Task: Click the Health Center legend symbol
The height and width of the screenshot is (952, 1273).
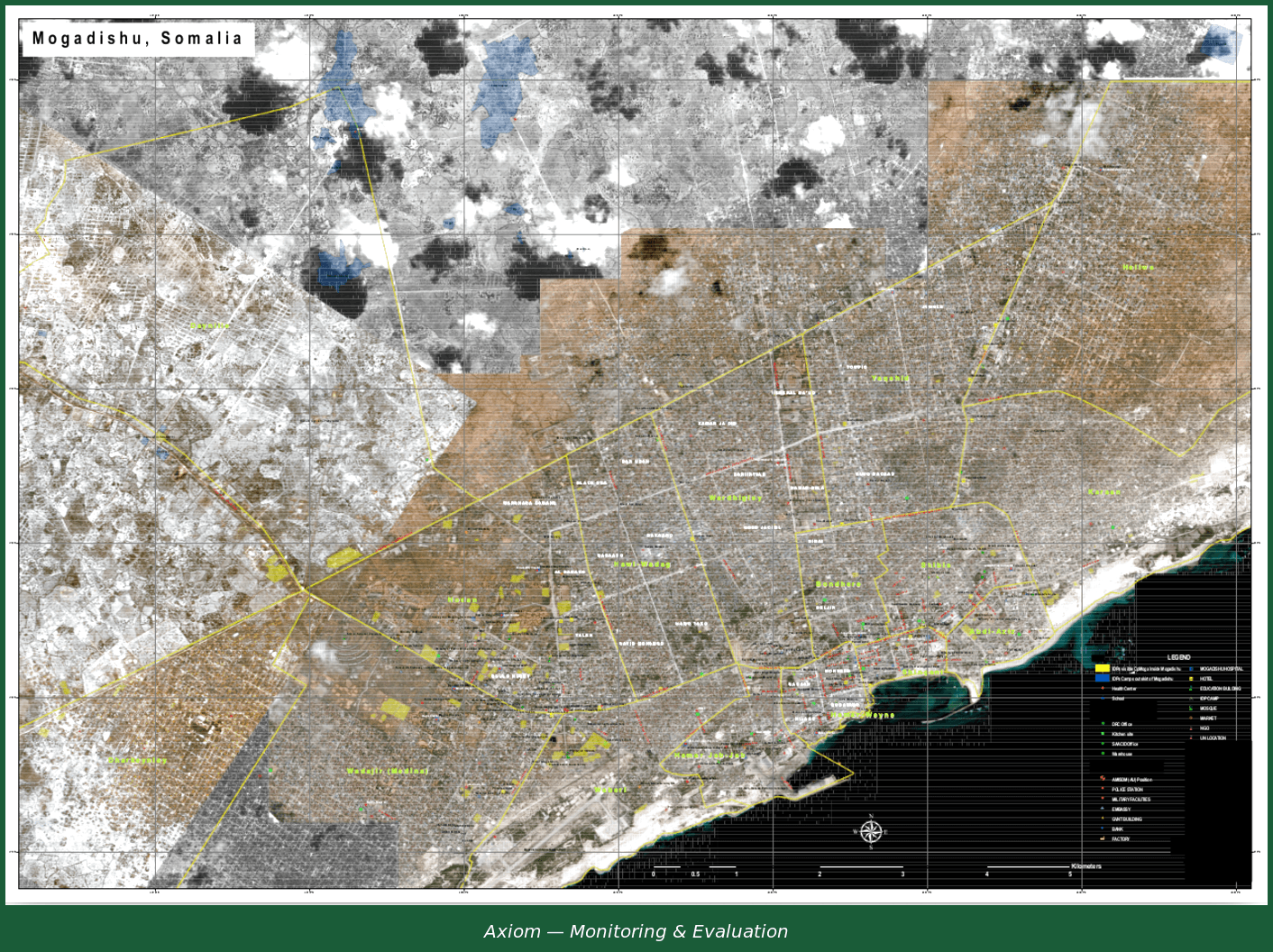Action: (x=1103, y=688)
